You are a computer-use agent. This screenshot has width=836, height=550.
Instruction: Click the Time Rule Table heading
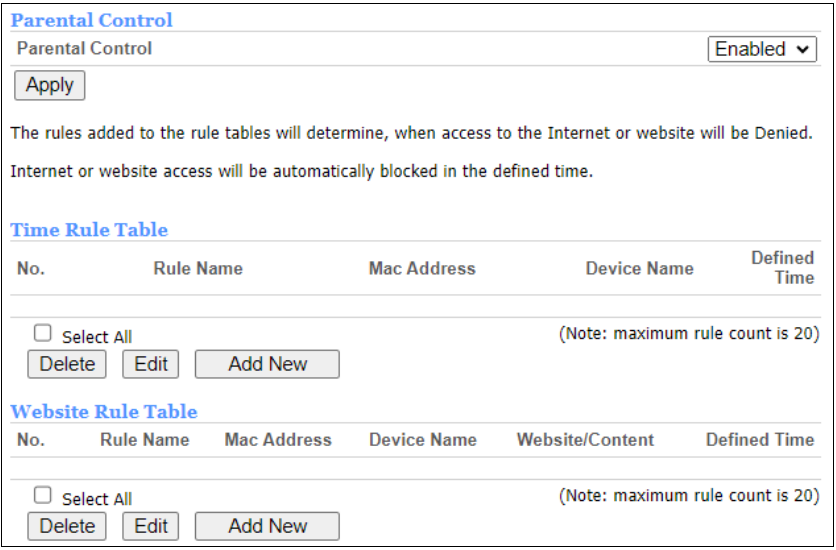pos(89,230)
